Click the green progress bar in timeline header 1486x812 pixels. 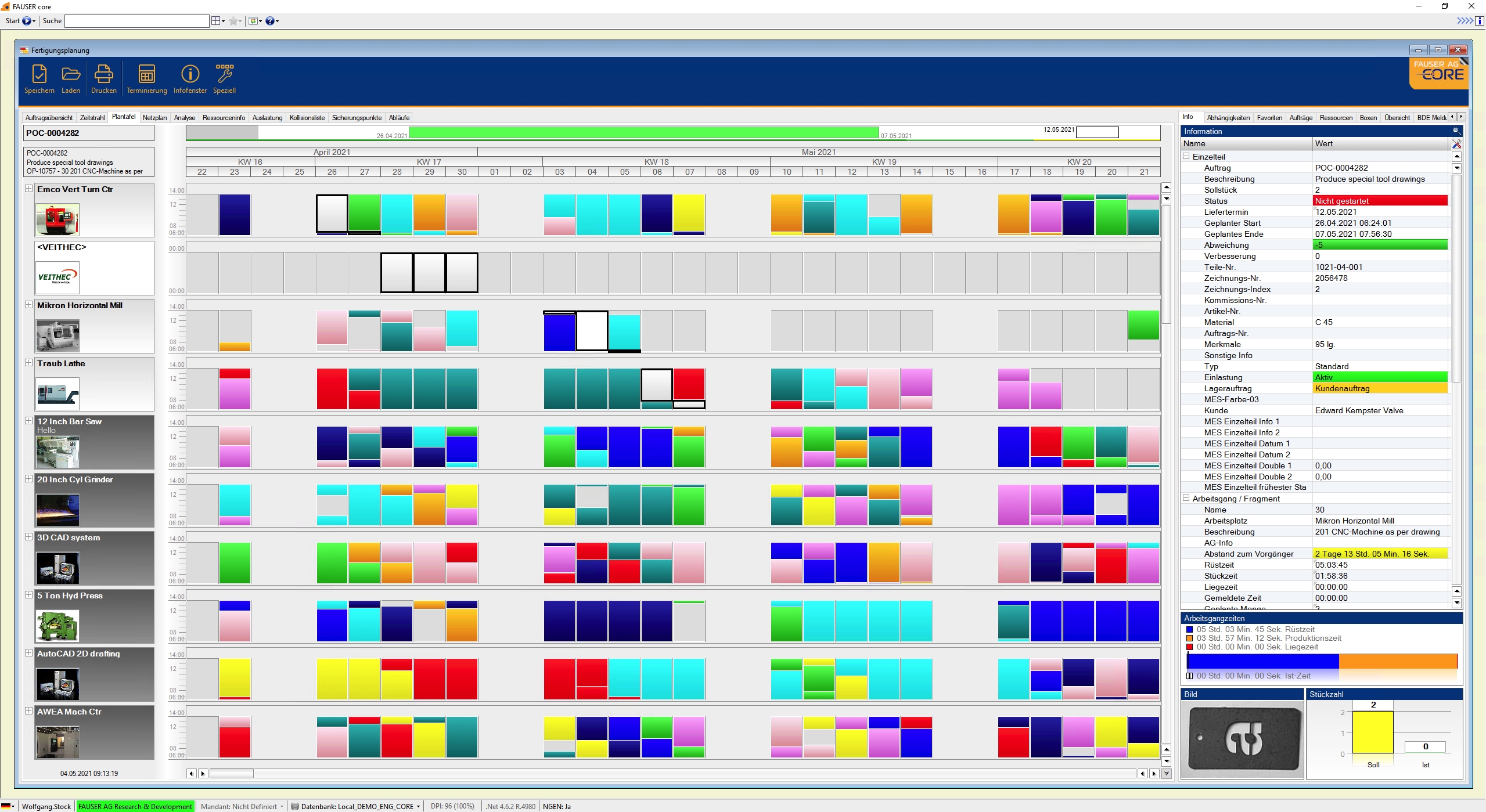[643, 133]
